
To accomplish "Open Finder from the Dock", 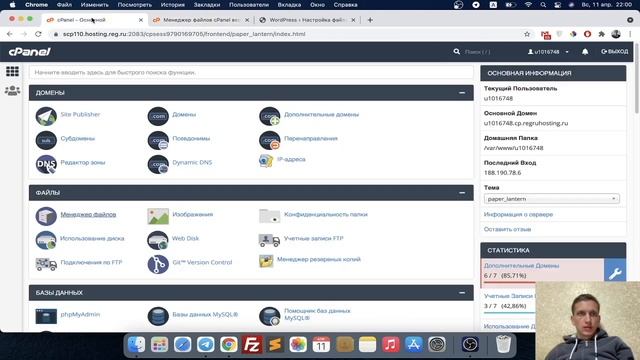I will tap(136, 345).
